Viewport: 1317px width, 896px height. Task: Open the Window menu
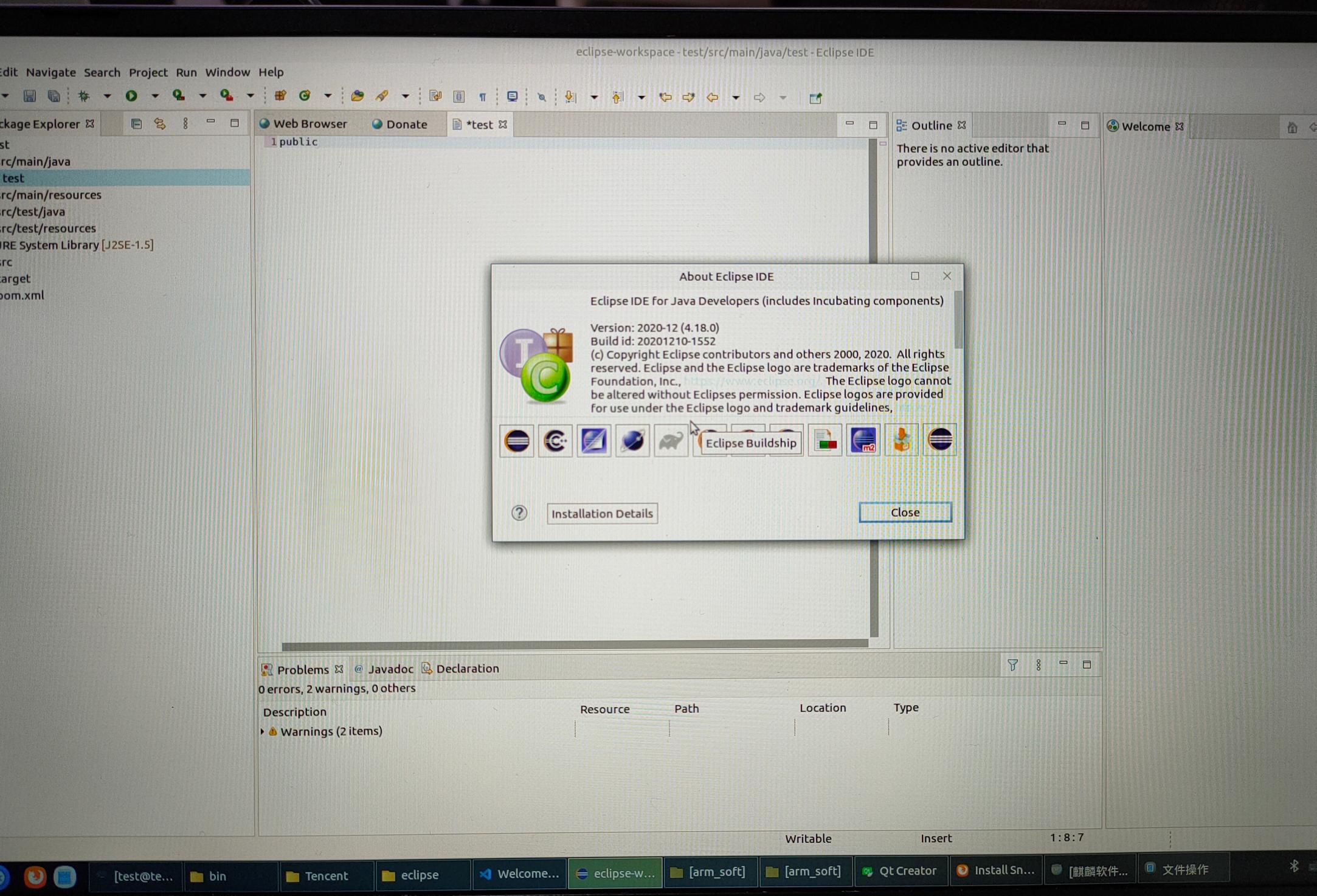coord(227,72)
